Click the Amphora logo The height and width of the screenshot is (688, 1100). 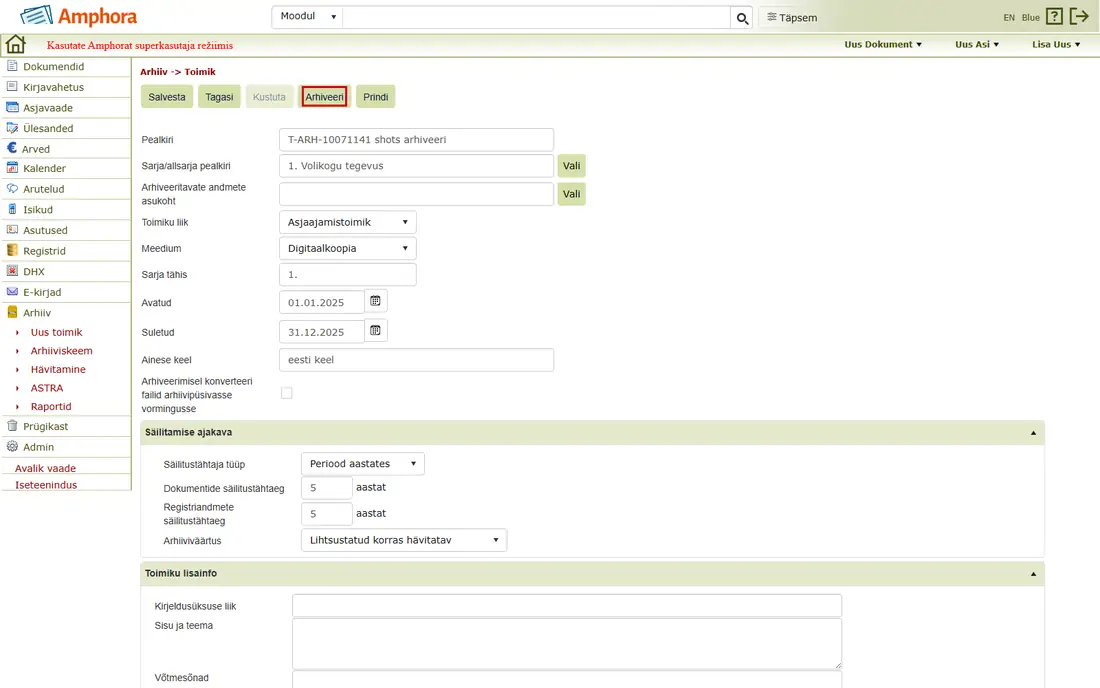click(x=79, y=15)
